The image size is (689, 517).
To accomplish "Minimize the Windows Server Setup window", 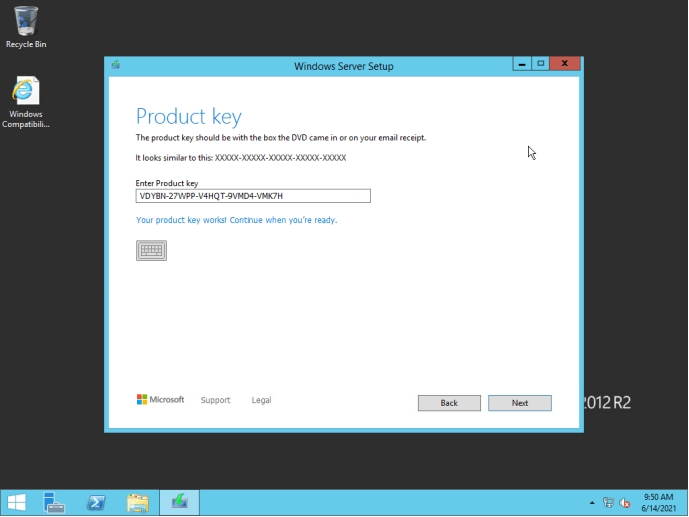I will [x=522, y=64].
